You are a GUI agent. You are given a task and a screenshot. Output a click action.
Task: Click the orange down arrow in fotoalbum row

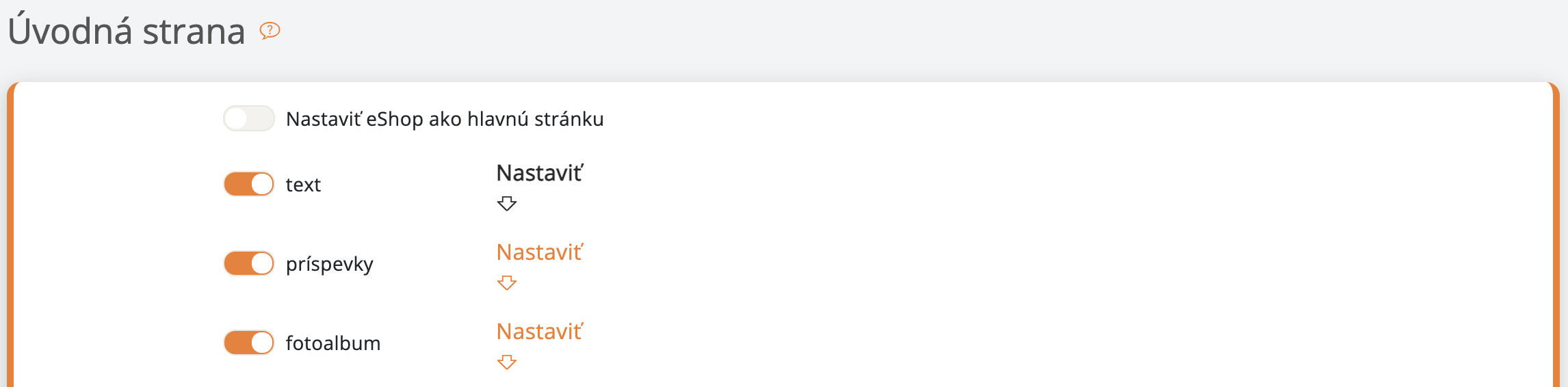tap(507, 362)
